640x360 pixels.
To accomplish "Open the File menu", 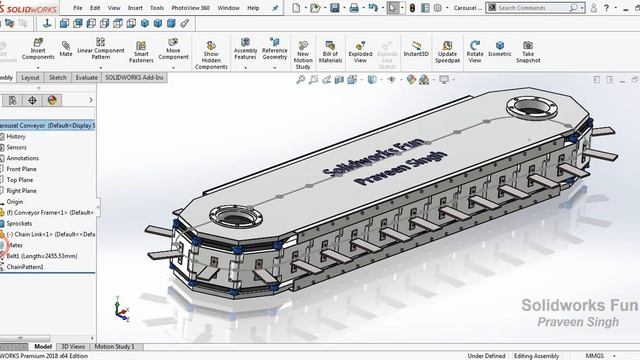I will coord(78,8).
